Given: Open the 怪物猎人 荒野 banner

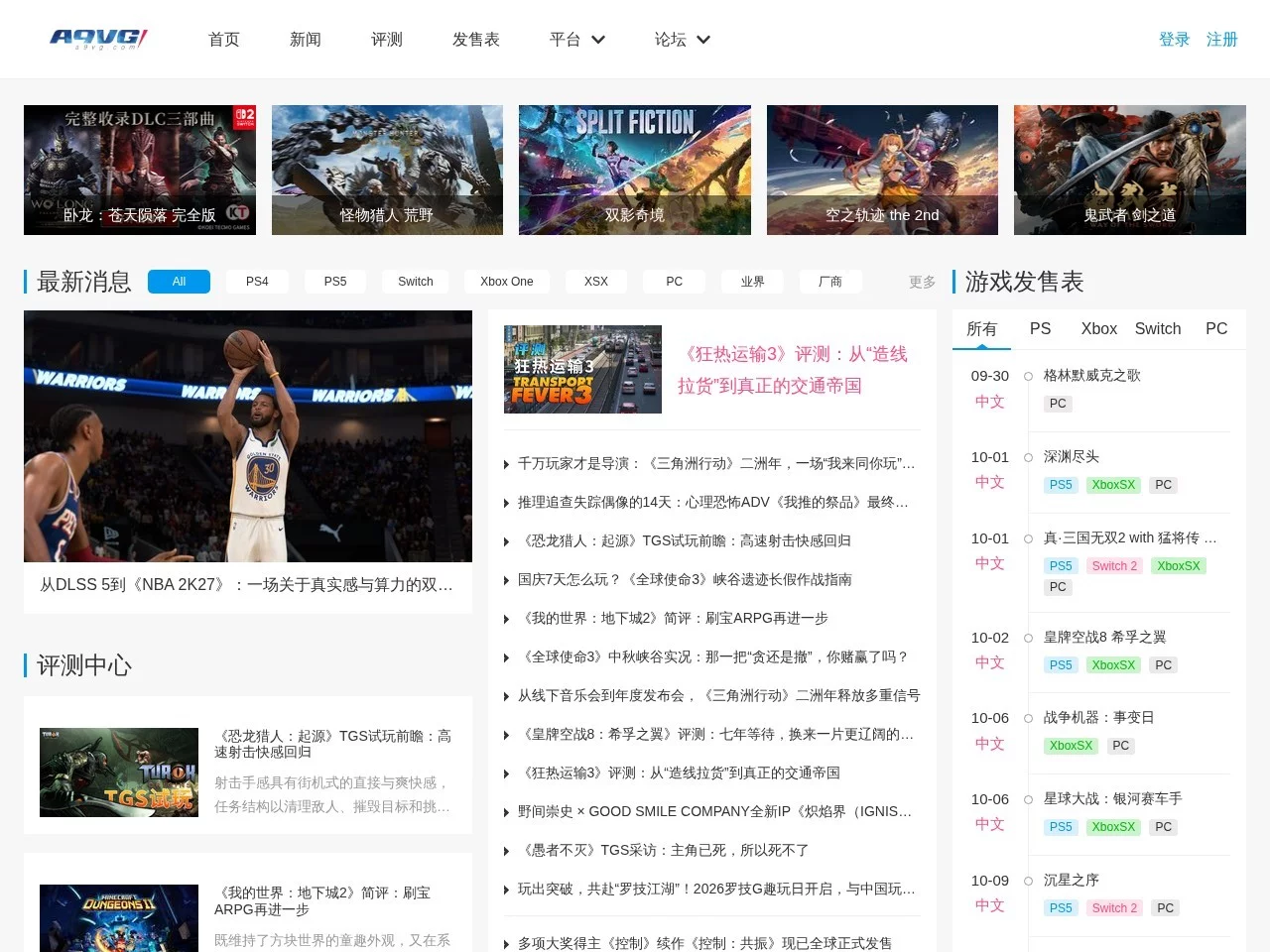Looking at the screenshot, I should tap(387, 170).
